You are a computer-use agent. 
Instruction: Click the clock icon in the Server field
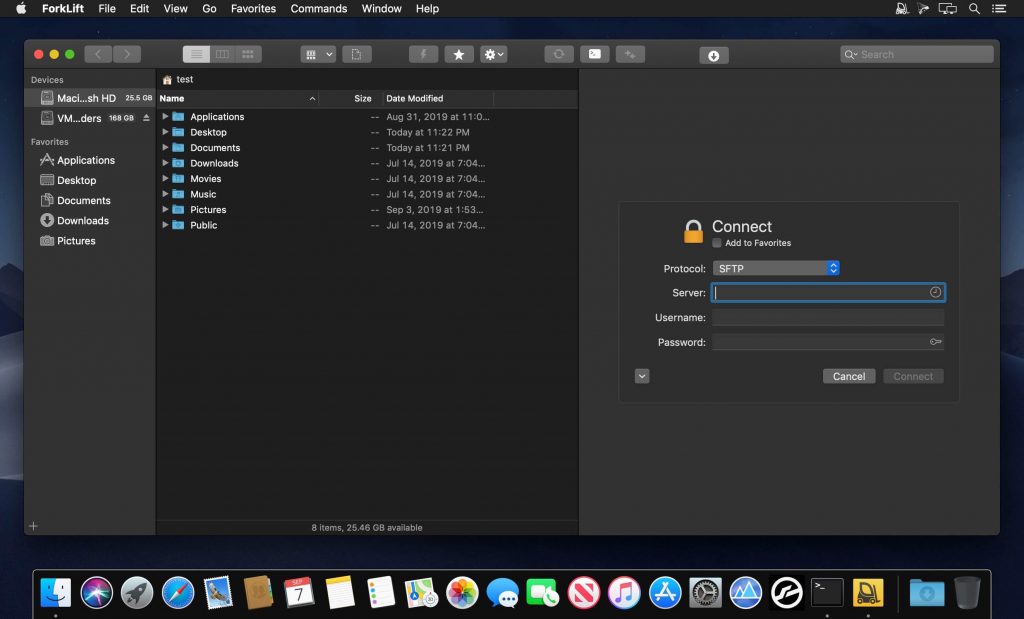935,292
